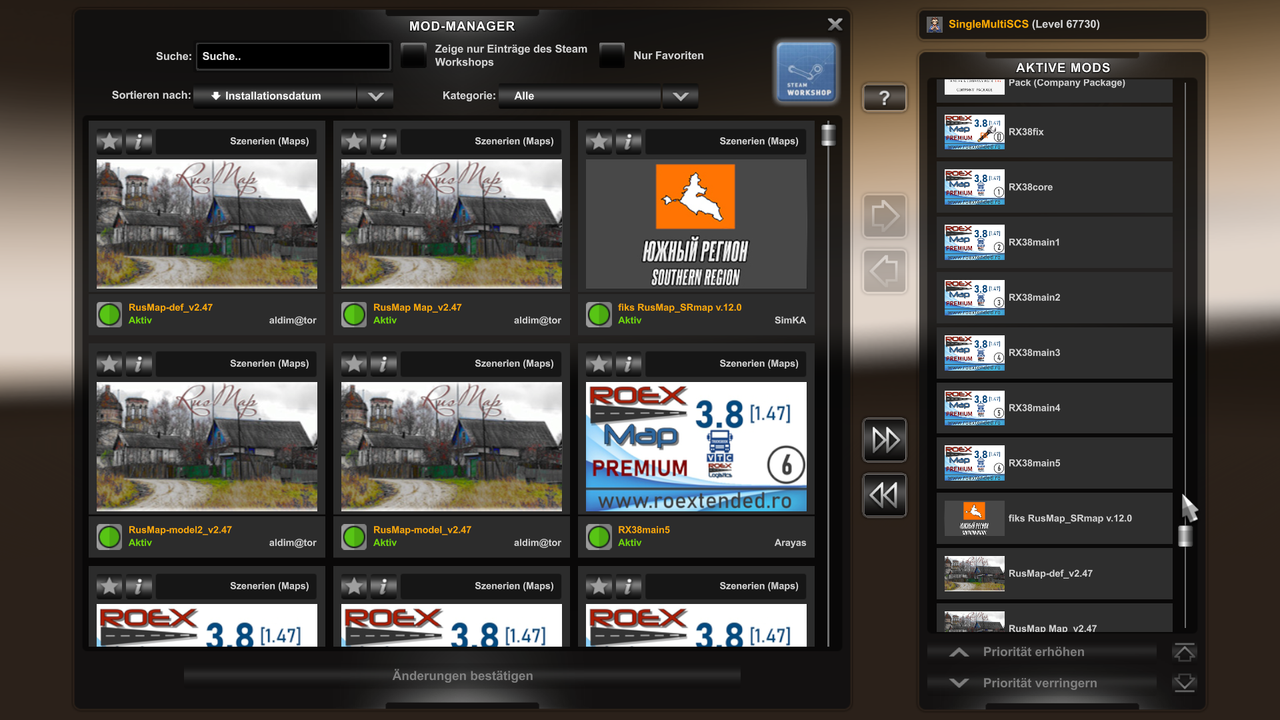Select RX38core in active mods
This screenshot has width=1280, height=720.
tap(1054, 187)
